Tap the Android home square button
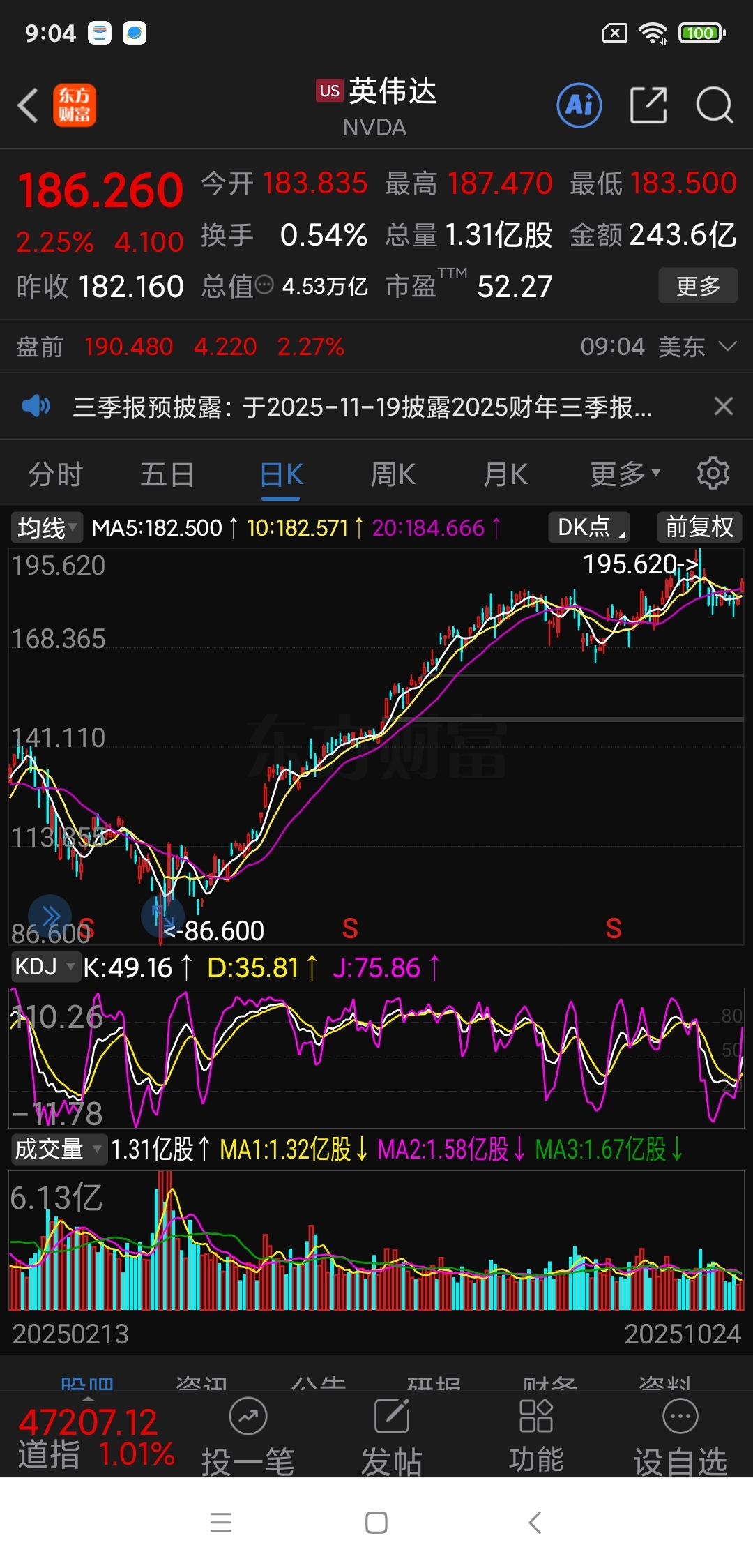This screenshot has width=753, height=1568. 376,1523
